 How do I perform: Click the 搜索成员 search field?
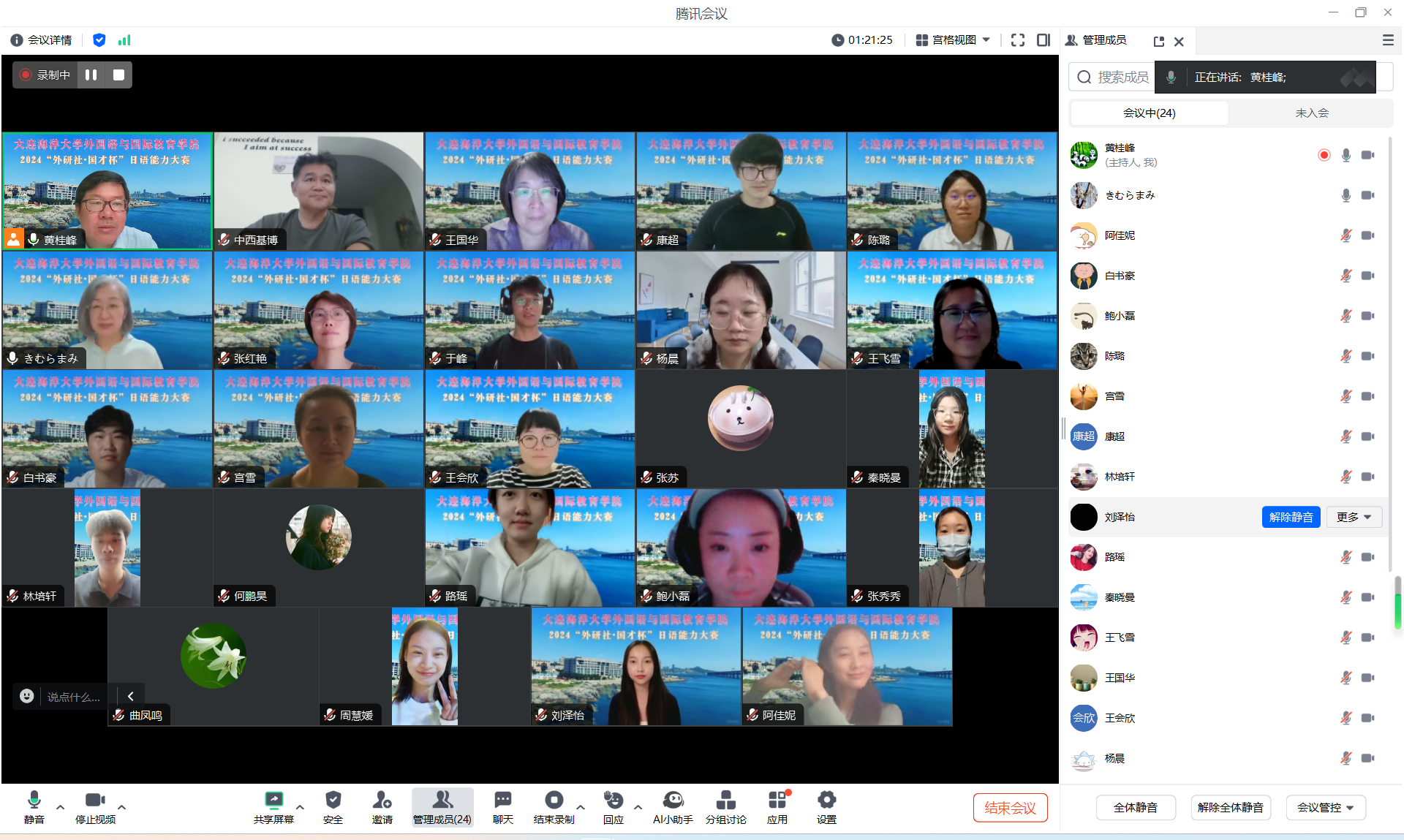[1122, 77]
